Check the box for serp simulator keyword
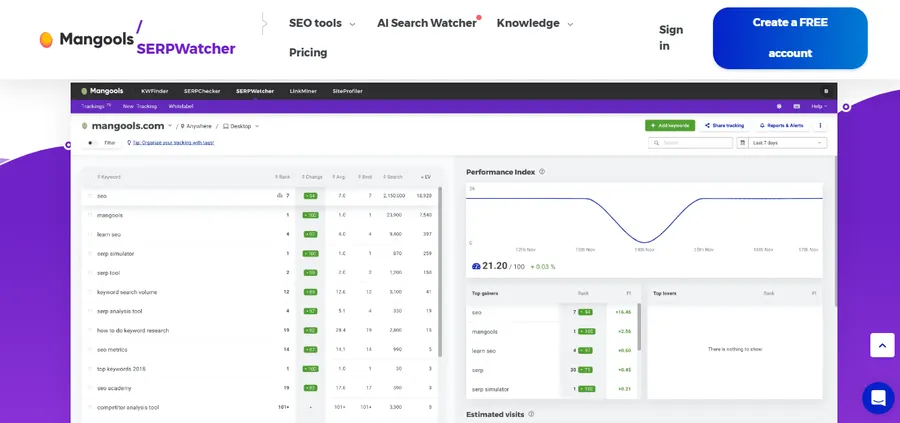The image size is (900, 423). [90, 254]
